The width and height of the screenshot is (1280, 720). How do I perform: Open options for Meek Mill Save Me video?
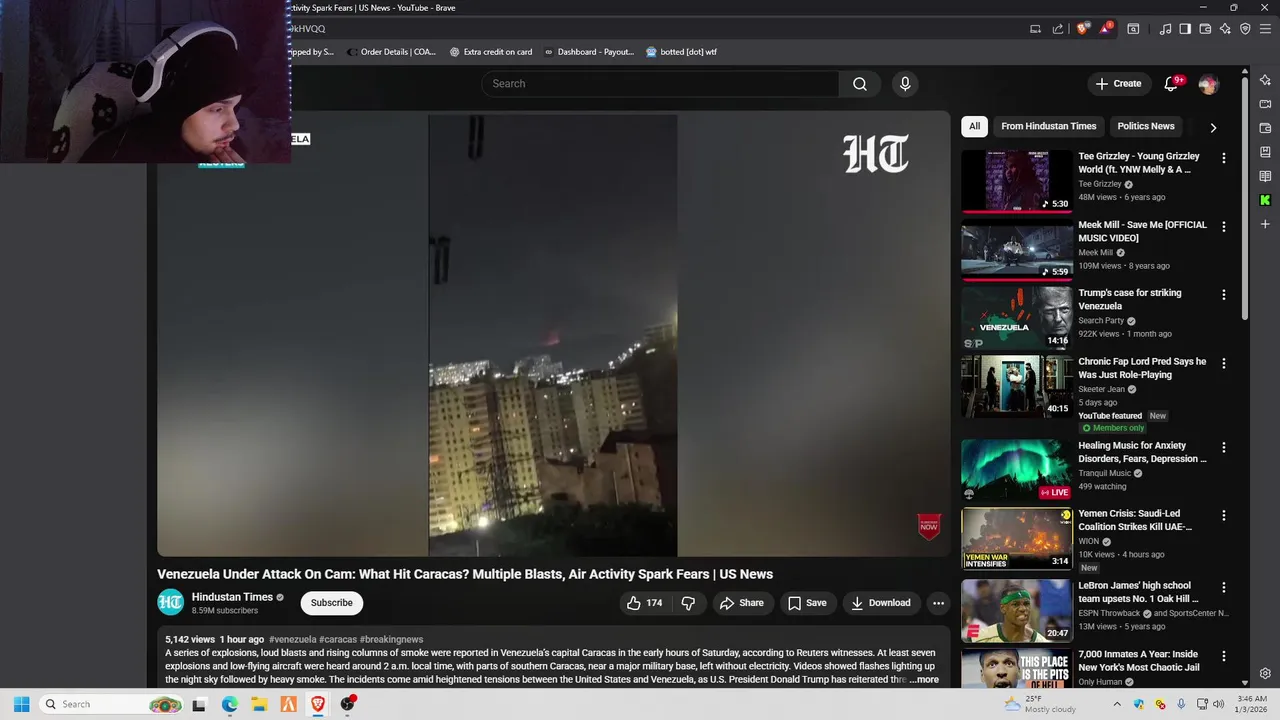click(x=1223, y=227)
